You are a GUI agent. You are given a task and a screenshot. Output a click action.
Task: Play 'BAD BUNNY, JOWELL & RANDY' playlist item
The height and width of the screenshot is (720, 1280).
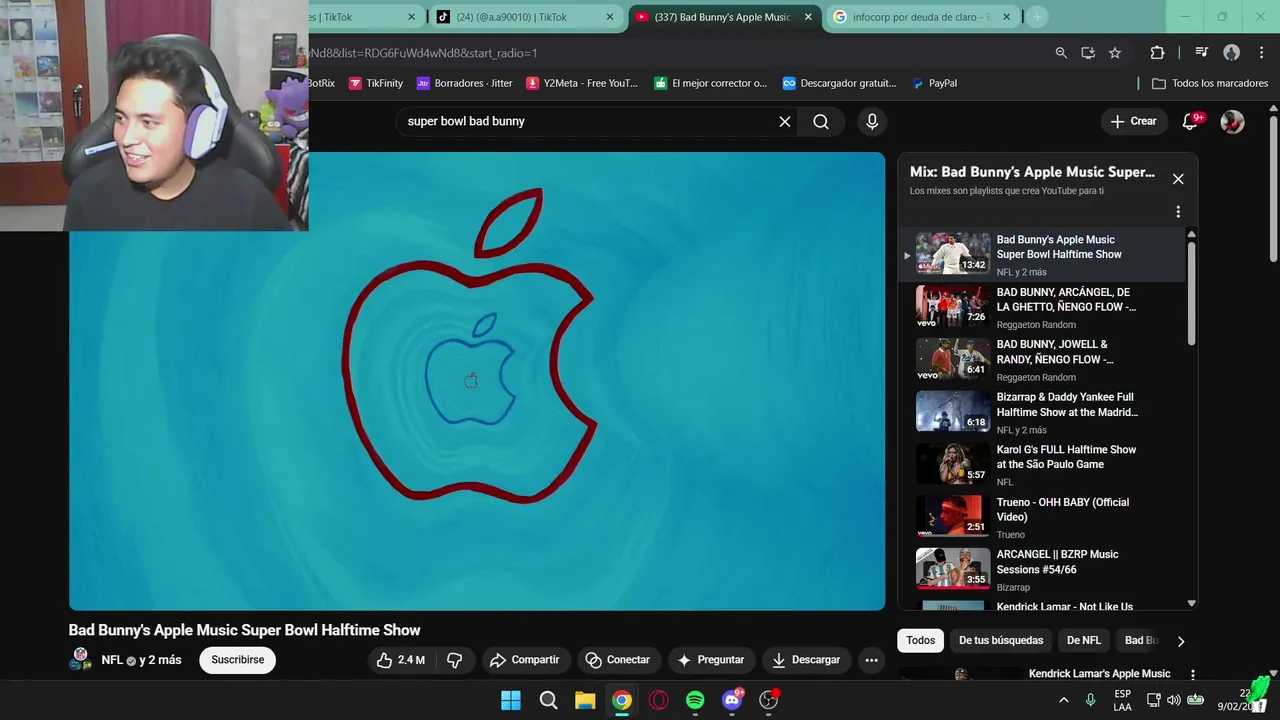pos(1040,360)
